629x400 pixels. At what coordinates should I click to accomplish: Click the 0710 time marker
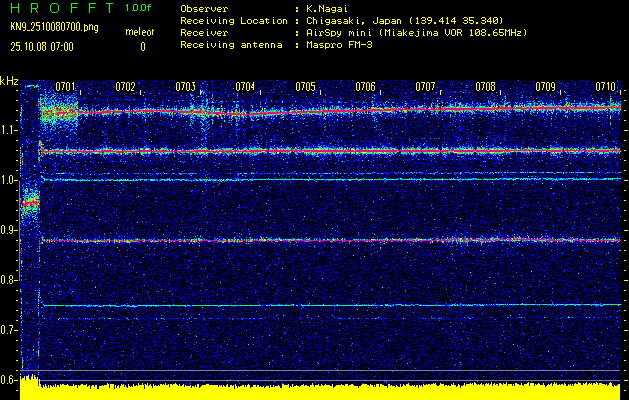606,87
